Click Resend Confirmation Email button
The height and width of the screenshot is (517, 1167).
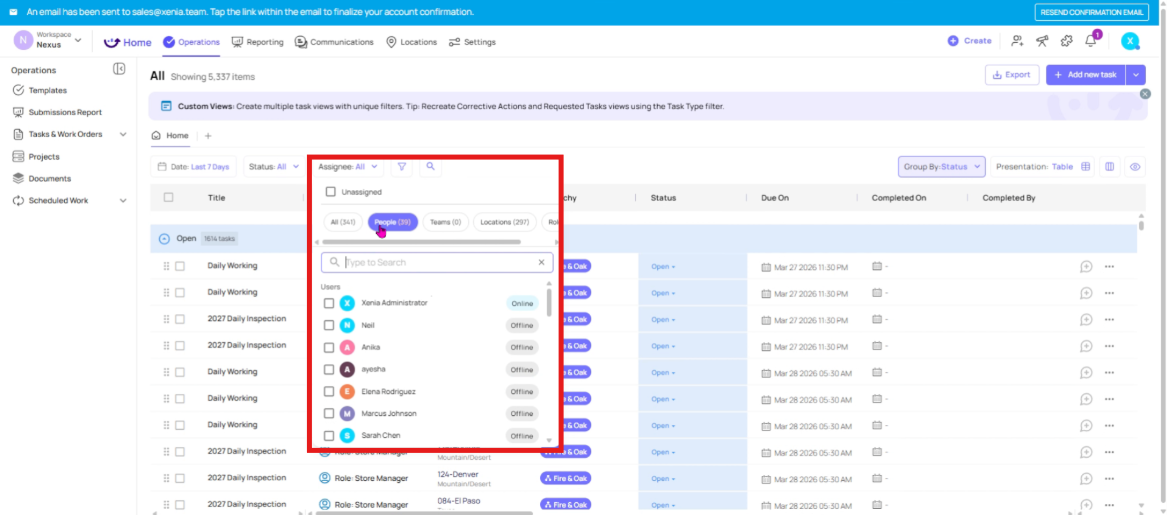[x=1091, y=12]
